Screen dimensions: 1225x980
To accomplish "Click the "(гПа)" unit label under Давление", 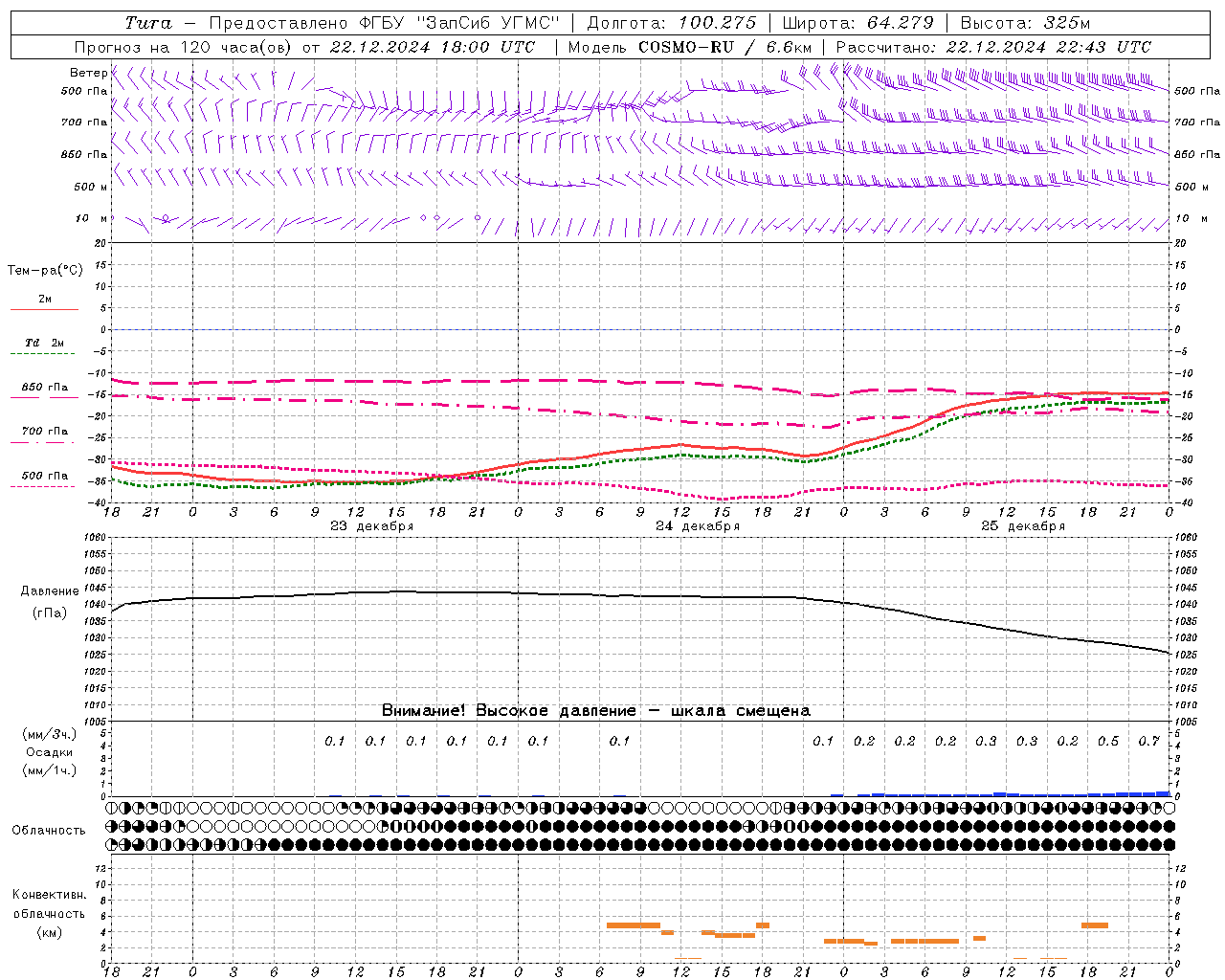I will (49, 613).
